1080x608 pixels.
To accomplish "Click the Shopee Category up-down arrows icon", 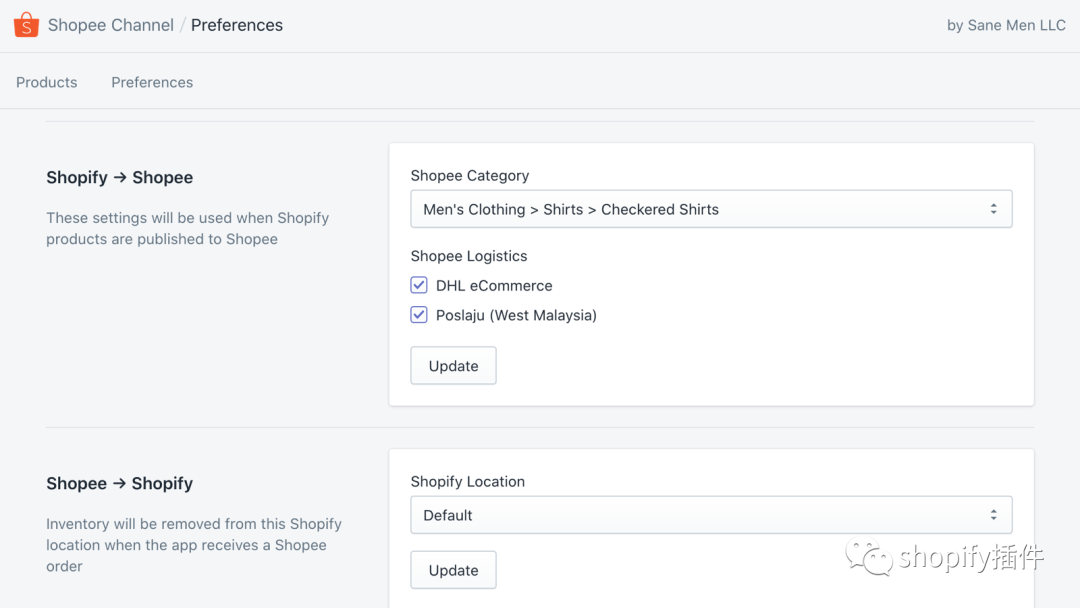I will tap(993, 209).
